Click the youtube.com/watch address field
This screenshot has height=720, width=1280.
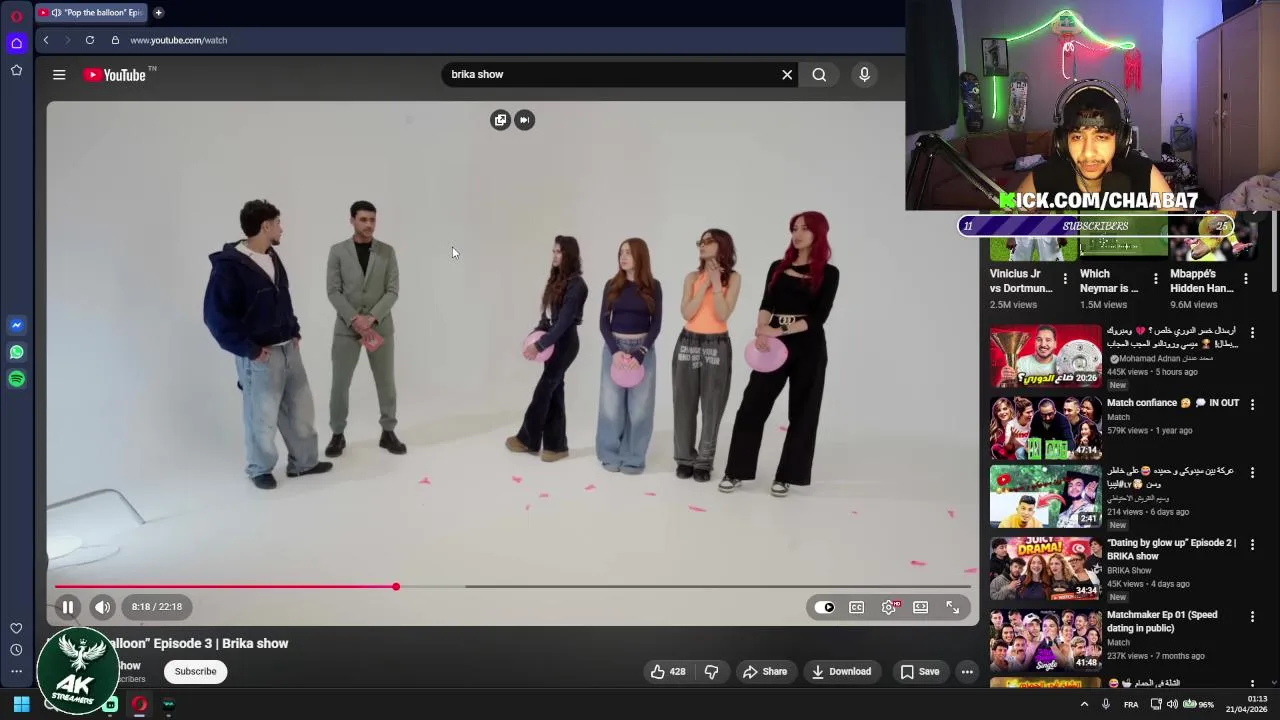coord(178,40)
